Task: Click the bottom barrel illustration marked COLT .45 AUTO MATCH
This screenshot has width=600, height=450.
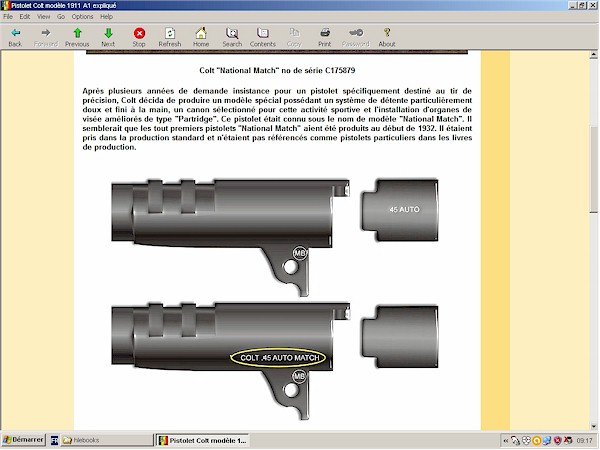Action: (231, 361)
